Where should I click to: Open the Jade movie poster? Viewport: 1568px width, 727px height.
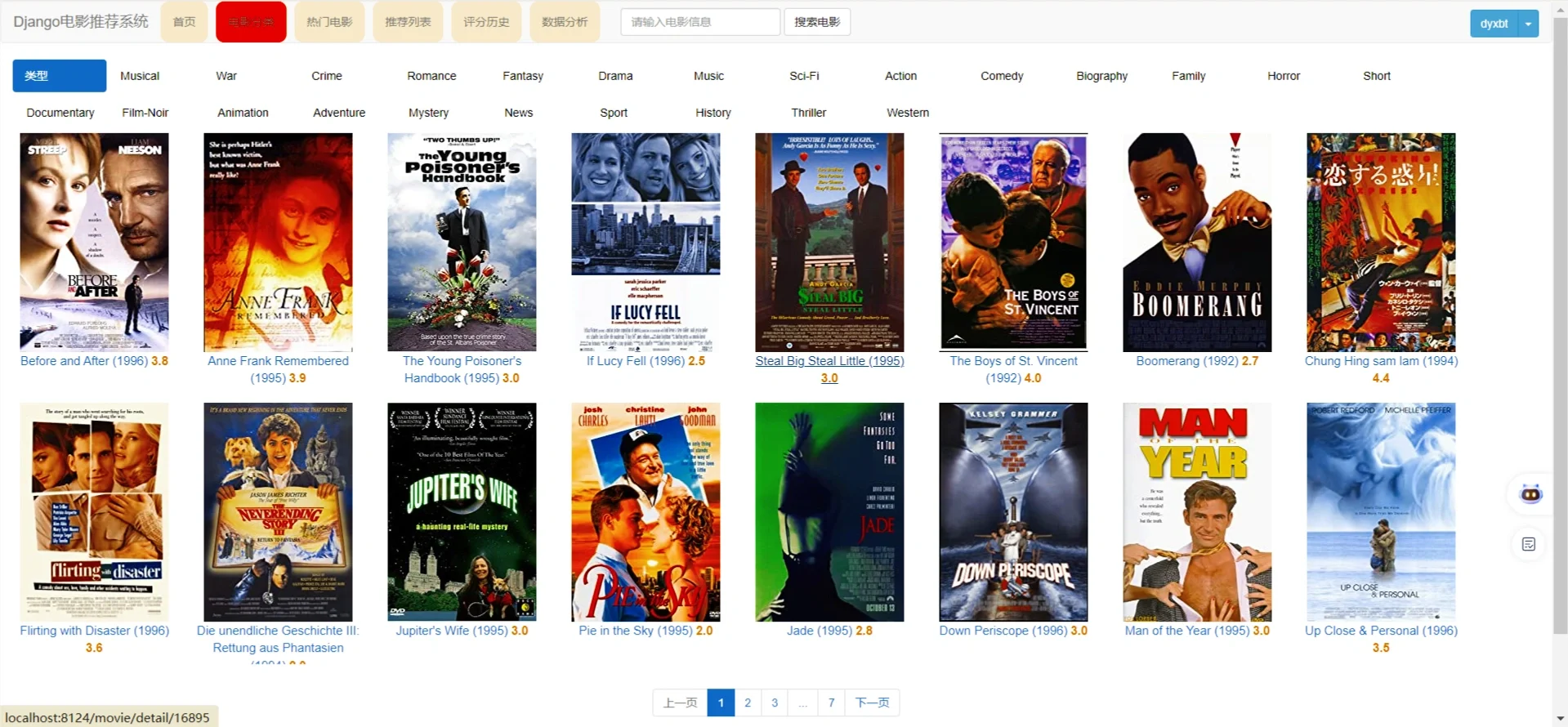pyautogui.click(x=829, y=512)
